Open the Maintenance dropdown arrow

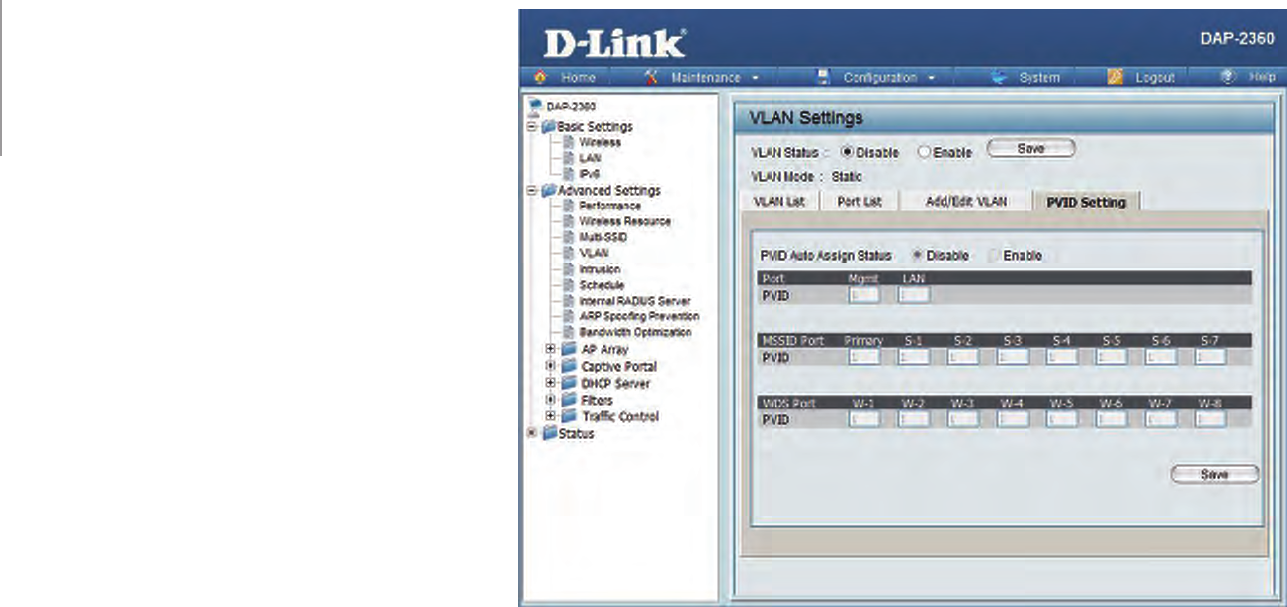(x=756, y=78)
